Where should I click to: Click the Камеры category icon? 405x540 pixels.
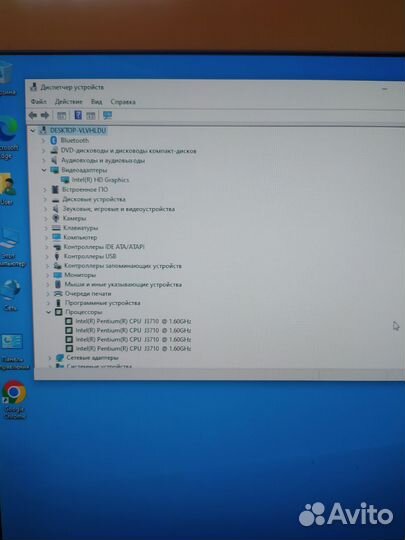[56, 218]
